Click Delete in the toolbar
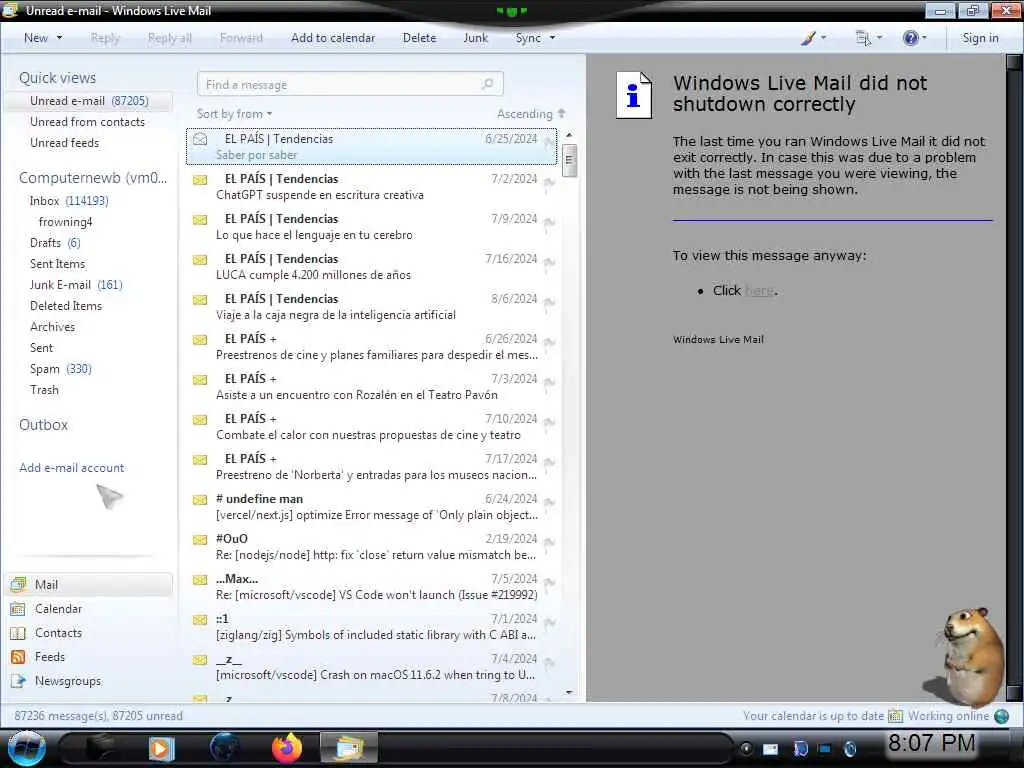 [x=419, y=38]
